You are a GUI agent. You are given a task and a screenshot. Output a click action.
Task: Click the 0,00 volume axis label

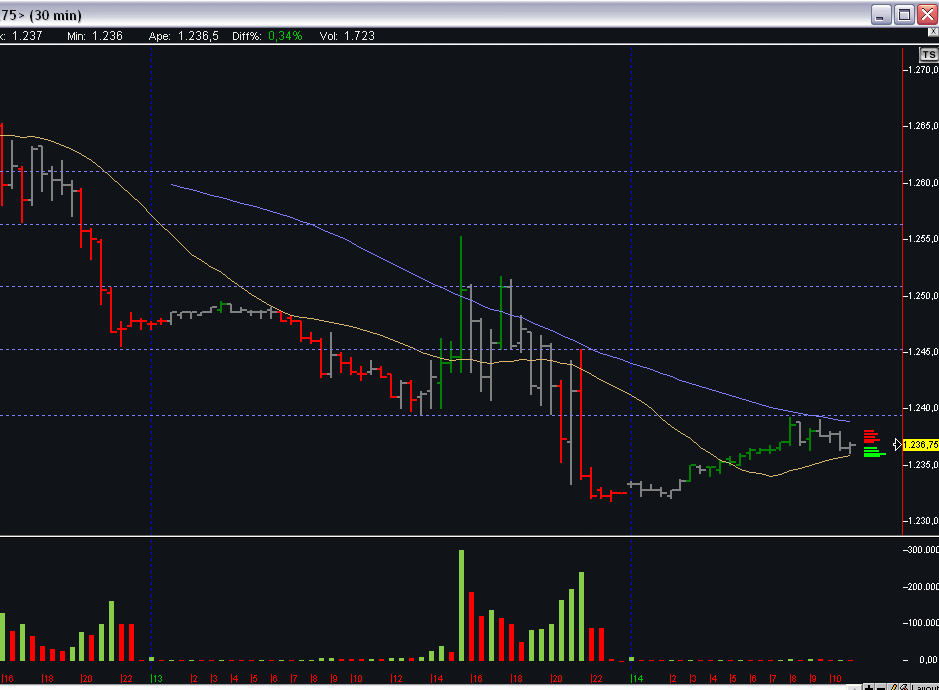[927, 660]
